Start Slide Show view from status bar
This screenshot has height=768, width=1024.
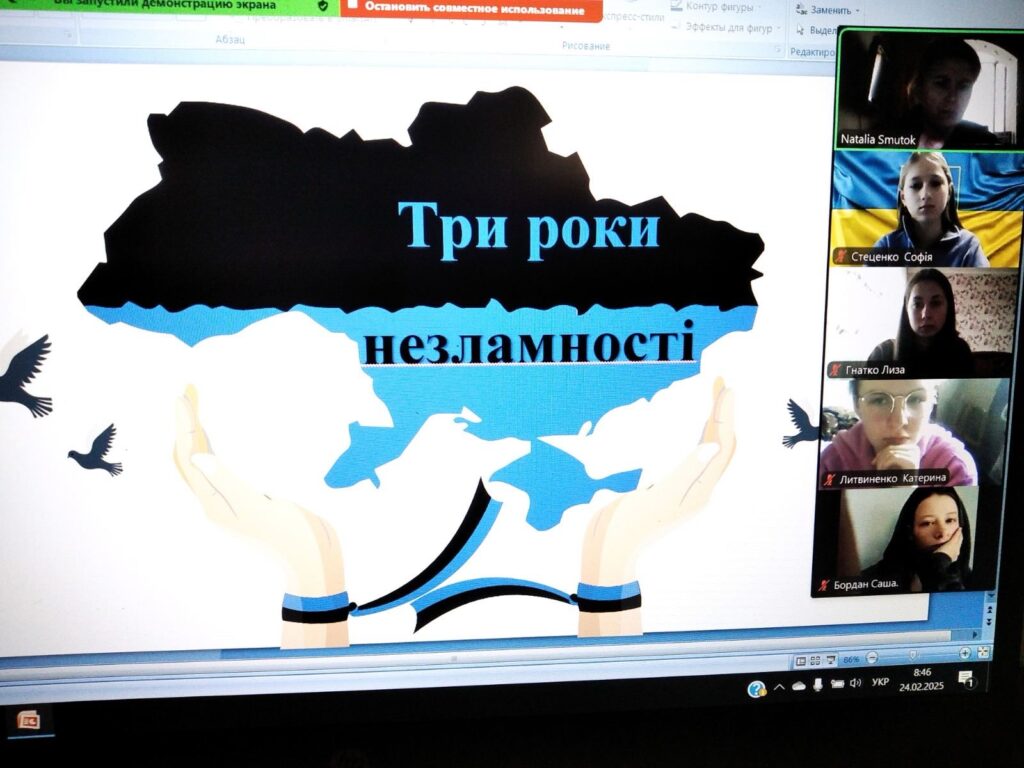click(x=830, y=660)
